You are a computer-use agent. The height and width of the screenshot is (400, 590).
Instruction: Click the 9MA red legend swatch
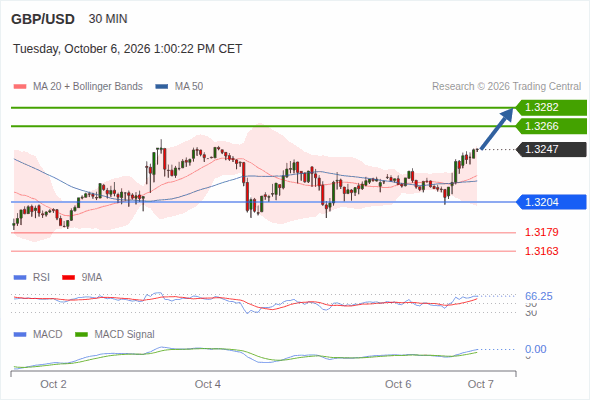(68, 278)
